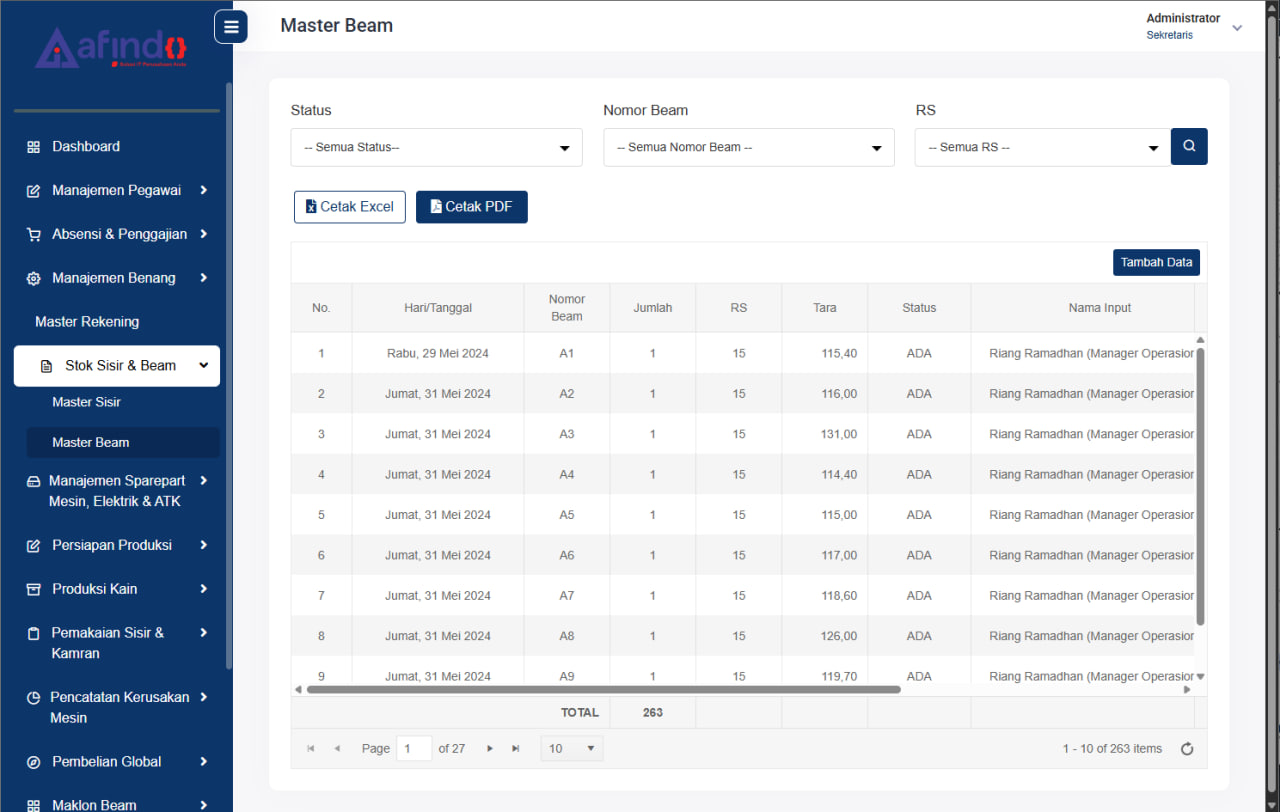The height and width of the screenshot is (812, 1280).
Task: Open the items-per-page dropdown showing 10
Action: [572, 748]
